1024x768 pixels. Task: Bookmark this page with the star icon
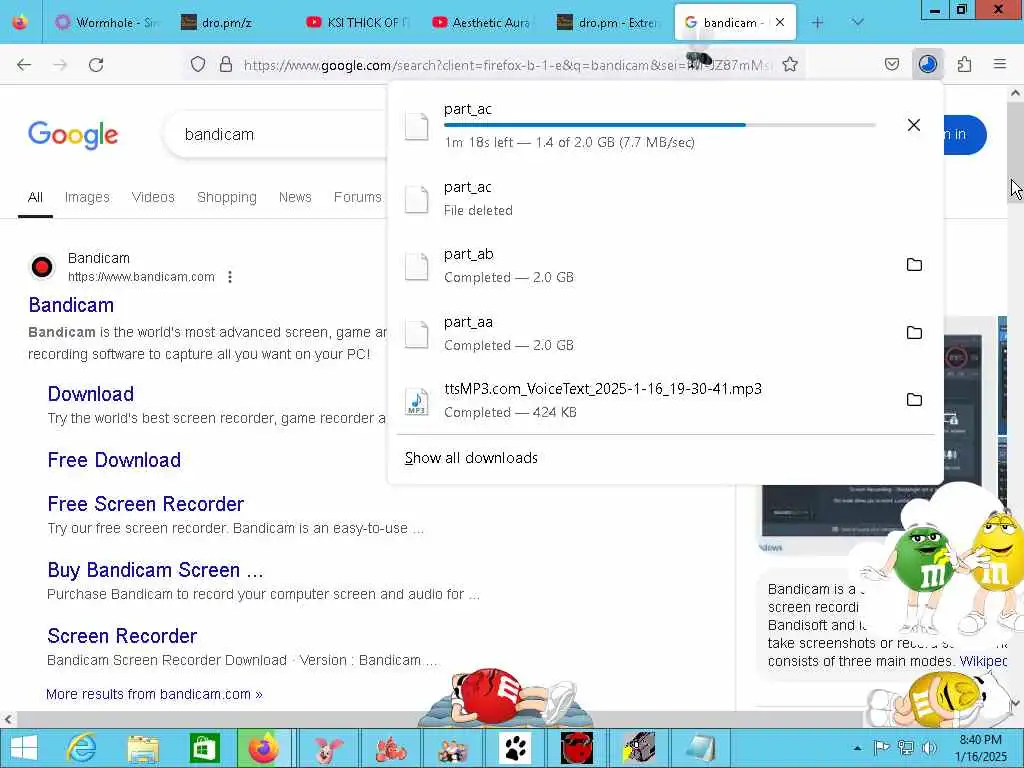(790, 64)
